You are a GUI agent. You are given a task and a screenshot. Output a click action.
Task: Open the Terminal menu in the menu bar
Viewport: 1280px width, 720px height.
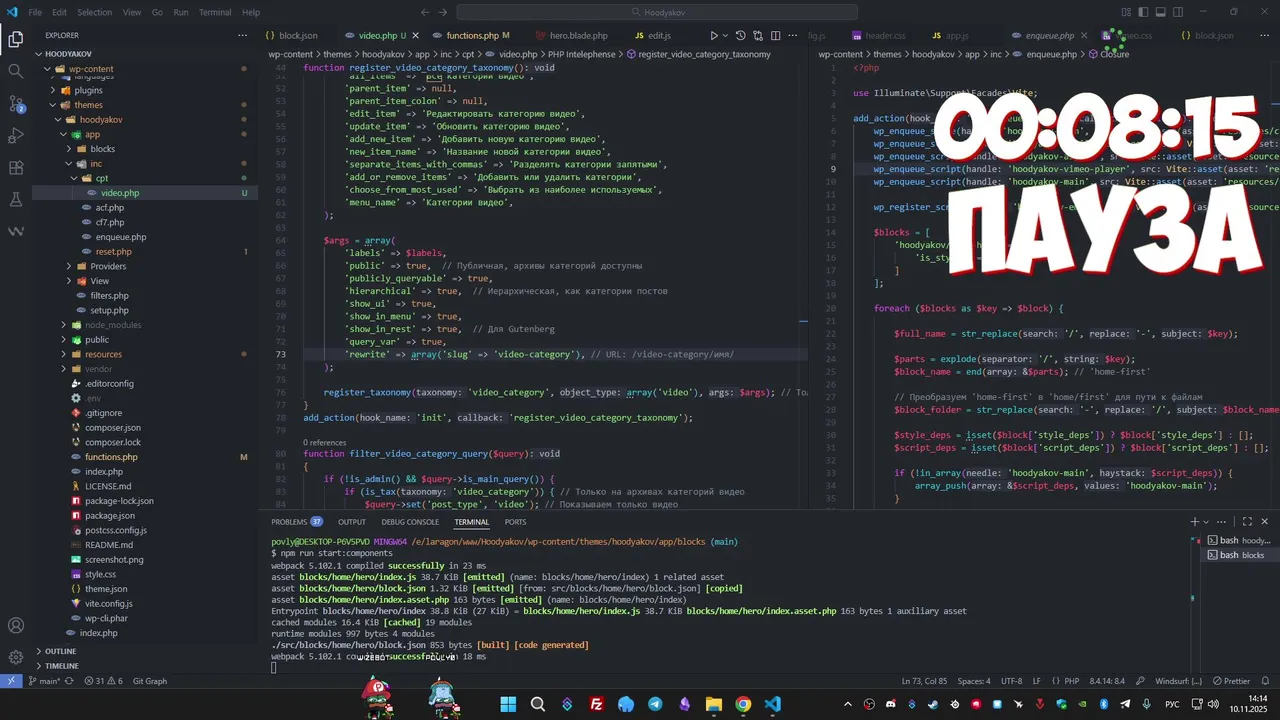[215, 12]
